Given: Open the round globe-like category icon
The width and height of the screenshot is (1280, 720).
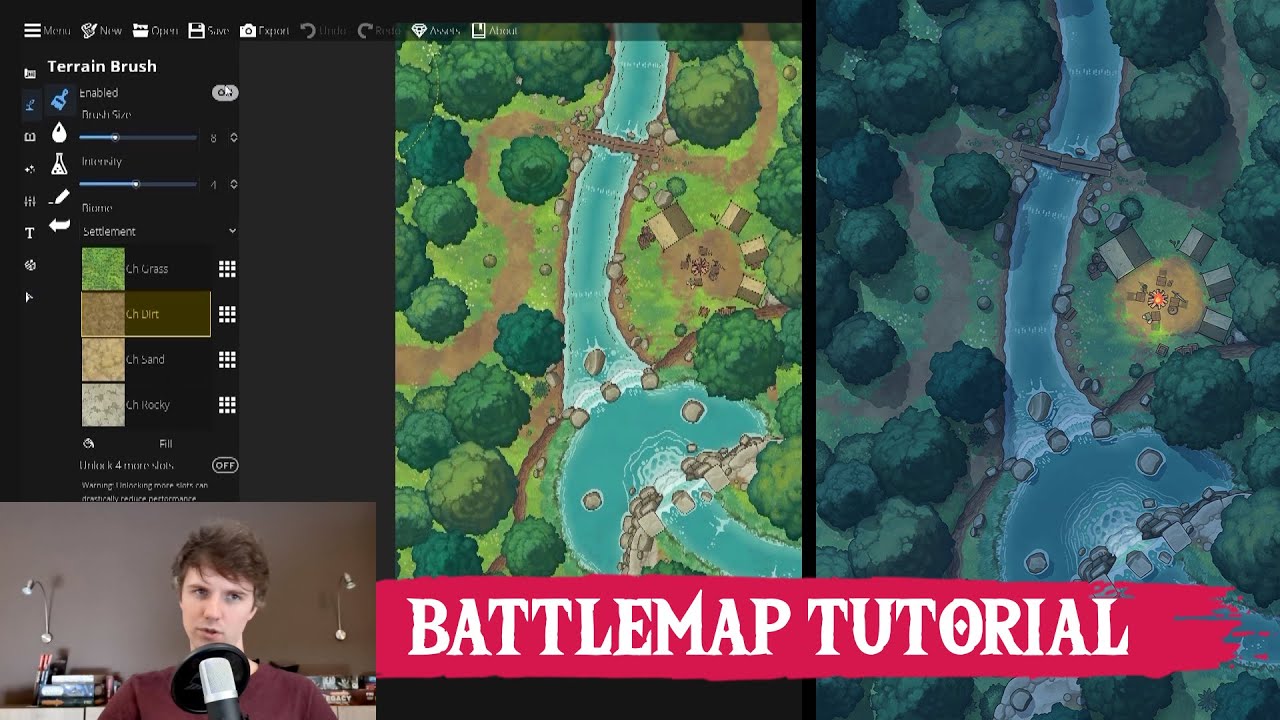Looking at the screenshot, I should point(30,265).
